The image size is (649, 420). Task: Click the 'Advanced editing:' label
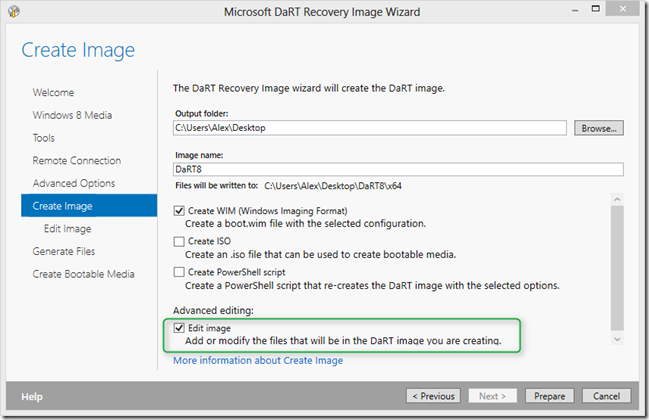[x=213, y=310]
